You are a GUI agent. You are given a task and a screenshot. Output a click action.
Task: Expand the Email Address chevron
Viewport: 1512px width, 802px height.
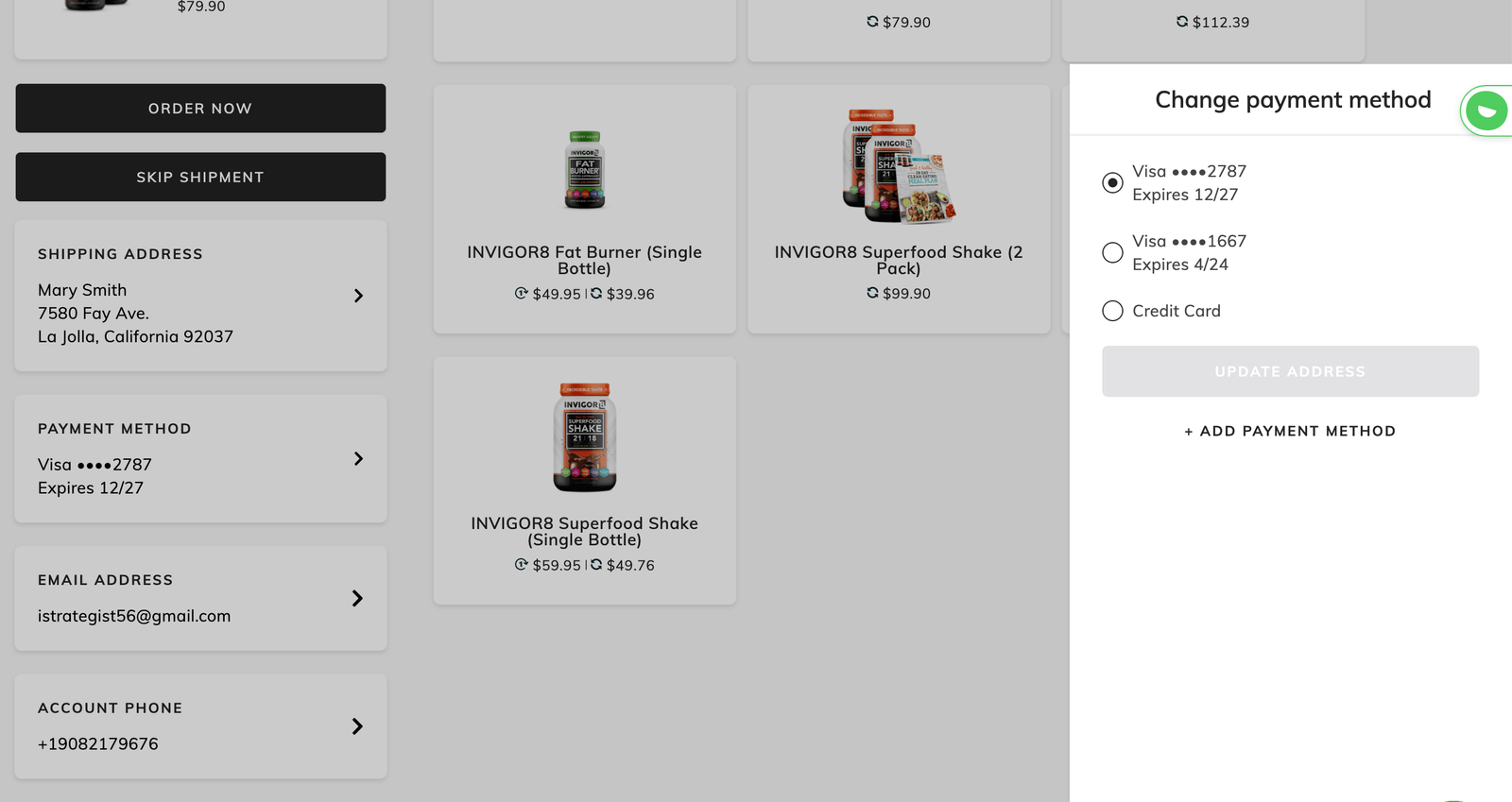point(357,598)
